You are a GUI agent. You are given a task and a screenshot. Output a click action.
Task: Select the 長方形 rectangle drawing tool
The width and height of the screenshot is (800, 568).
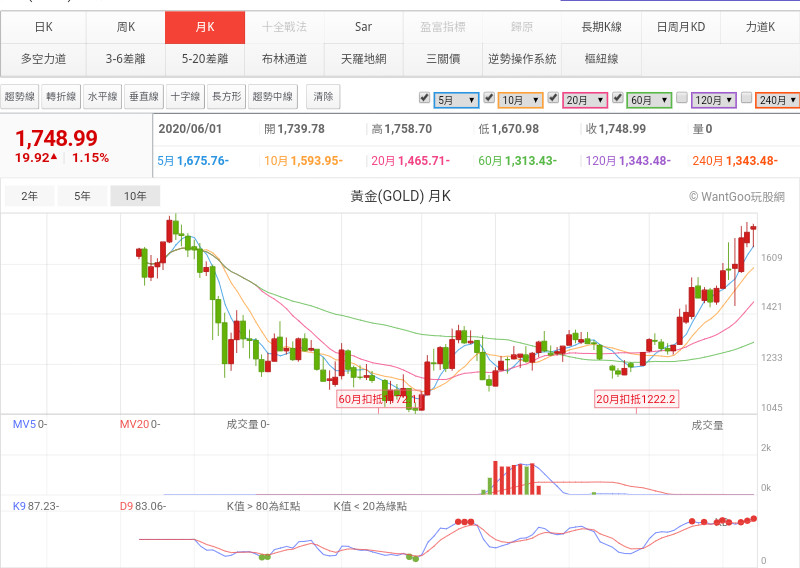pos(225,97)
